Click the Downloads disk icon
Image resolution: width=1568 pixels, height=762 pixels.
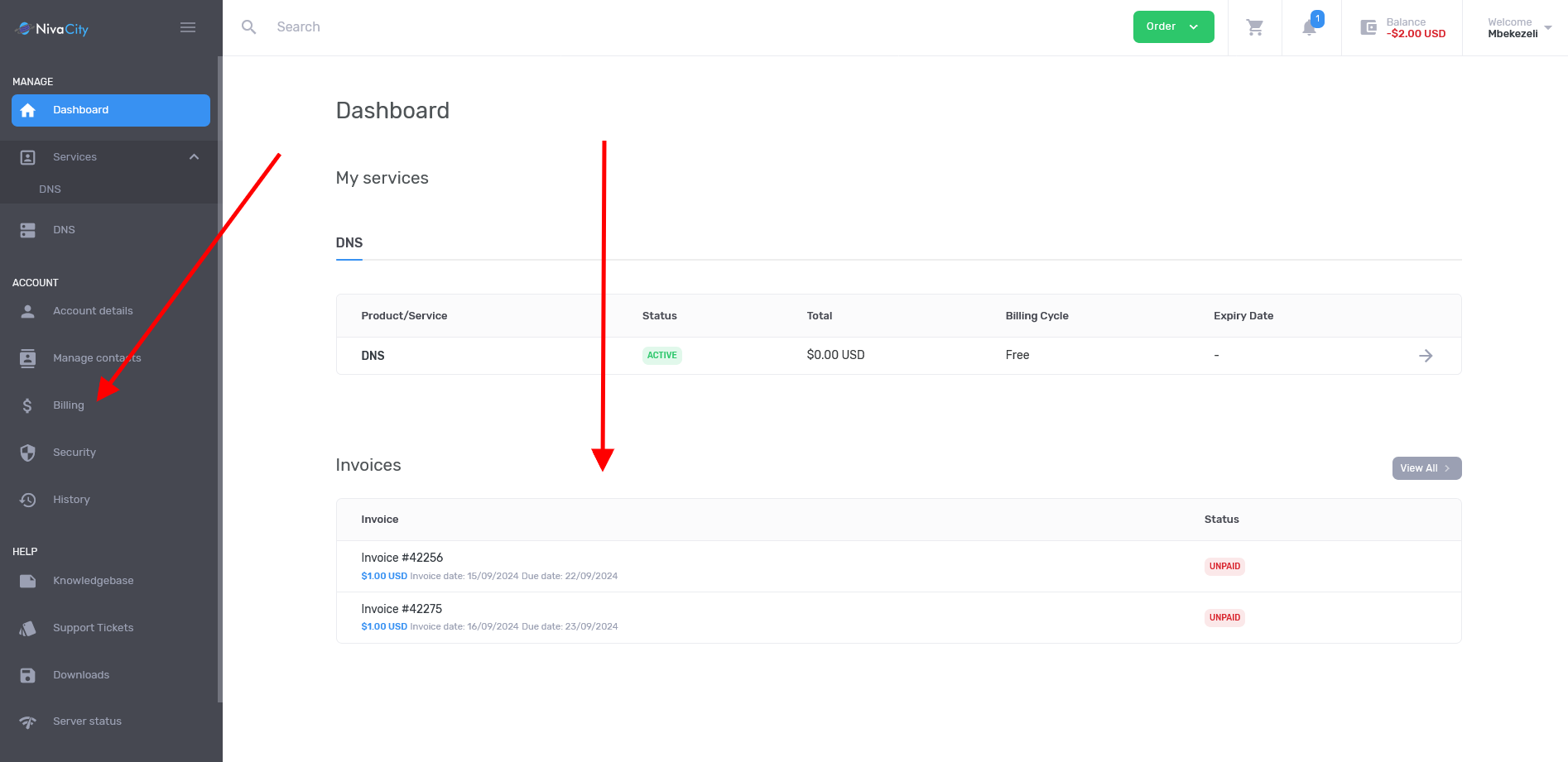coord(28,675)
